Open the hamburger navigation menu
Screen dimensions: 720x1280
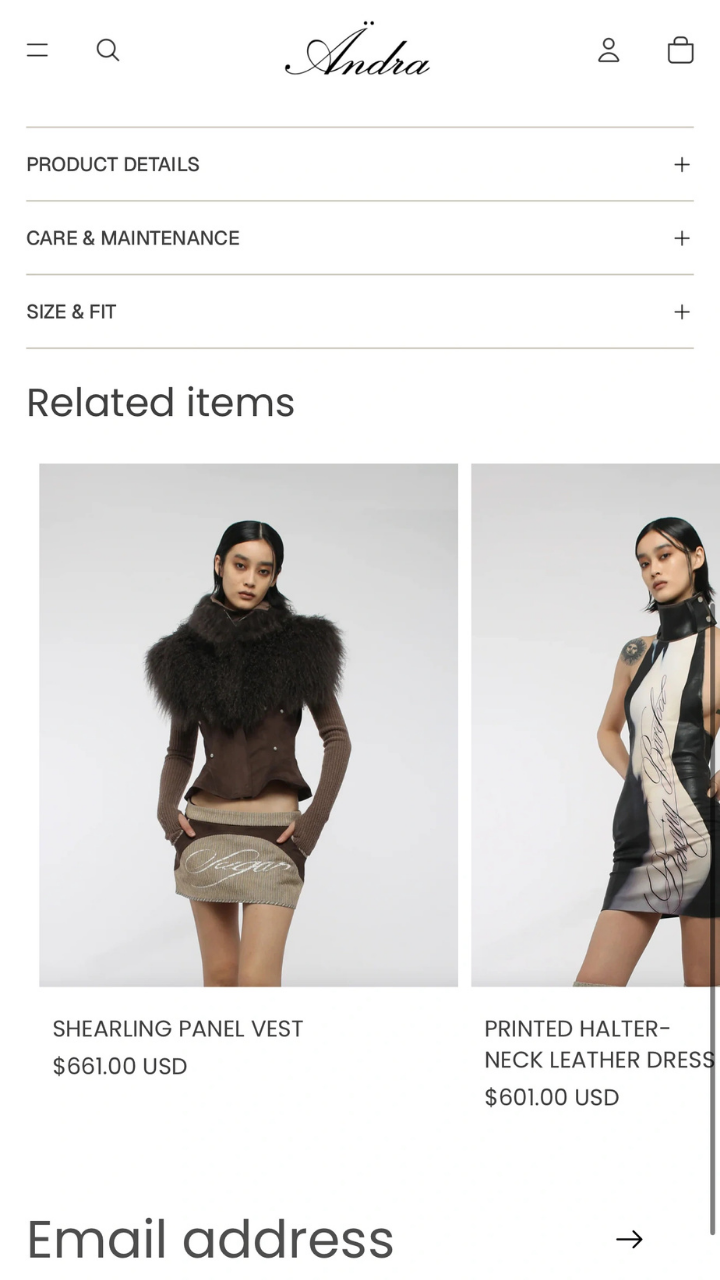(x=37, y=50)
